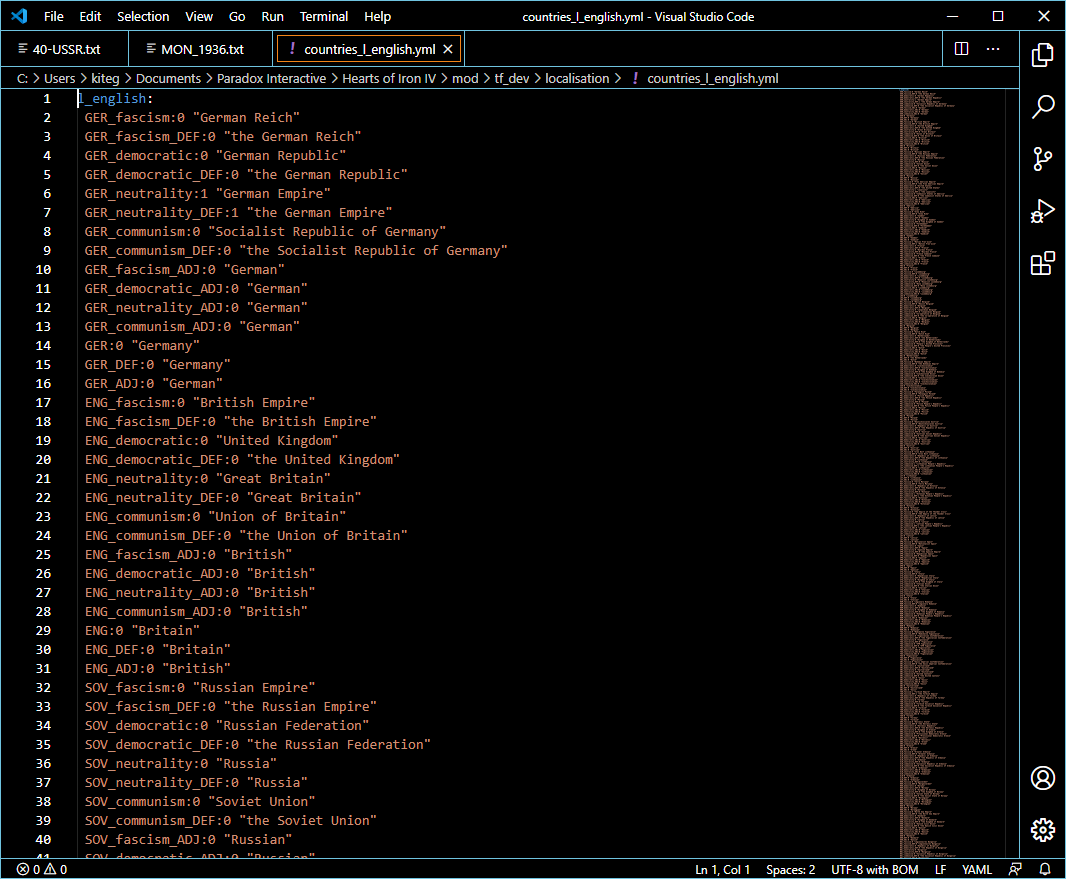Open the Go menu

[x=237, y=16]
